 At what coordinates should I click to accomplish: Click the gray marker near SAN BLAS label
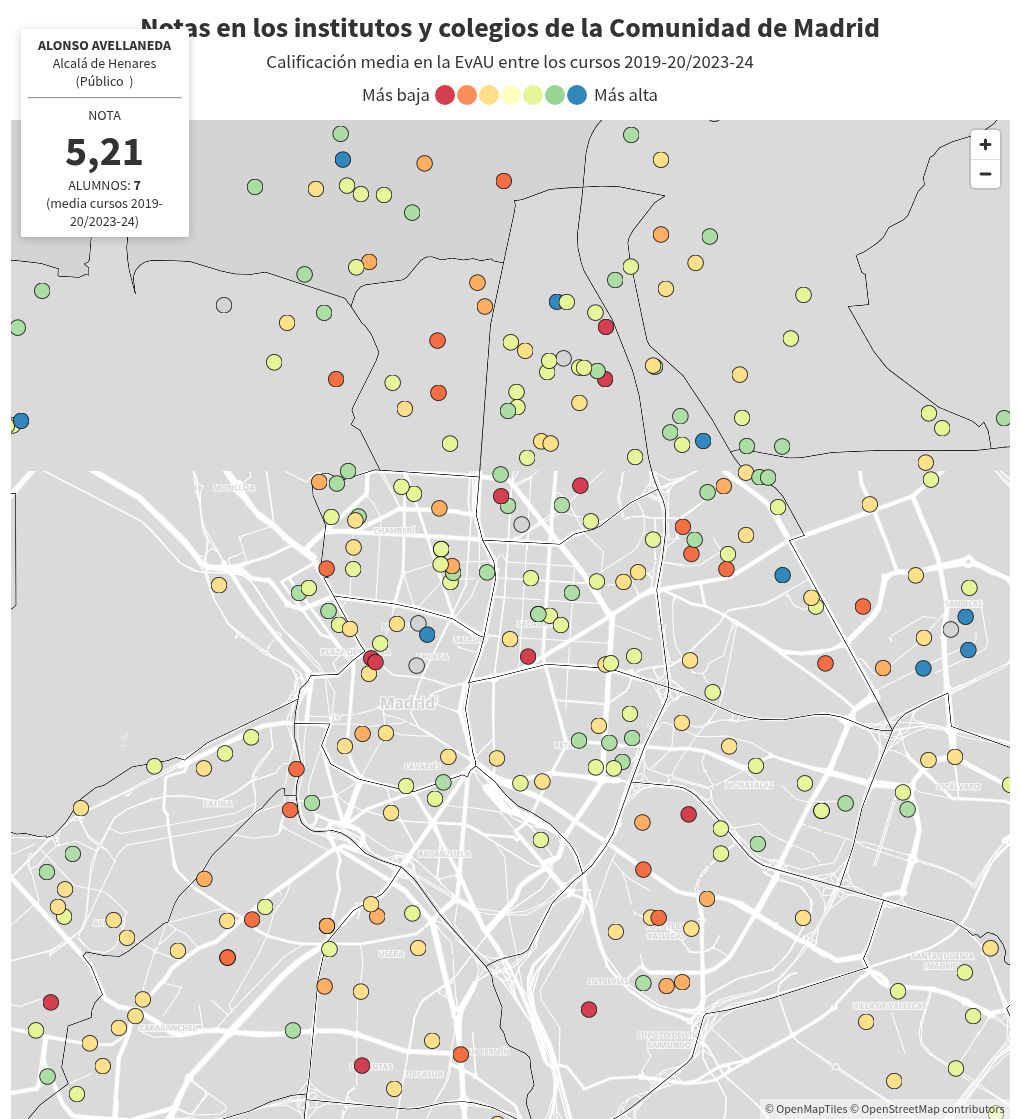coord(951,629)
